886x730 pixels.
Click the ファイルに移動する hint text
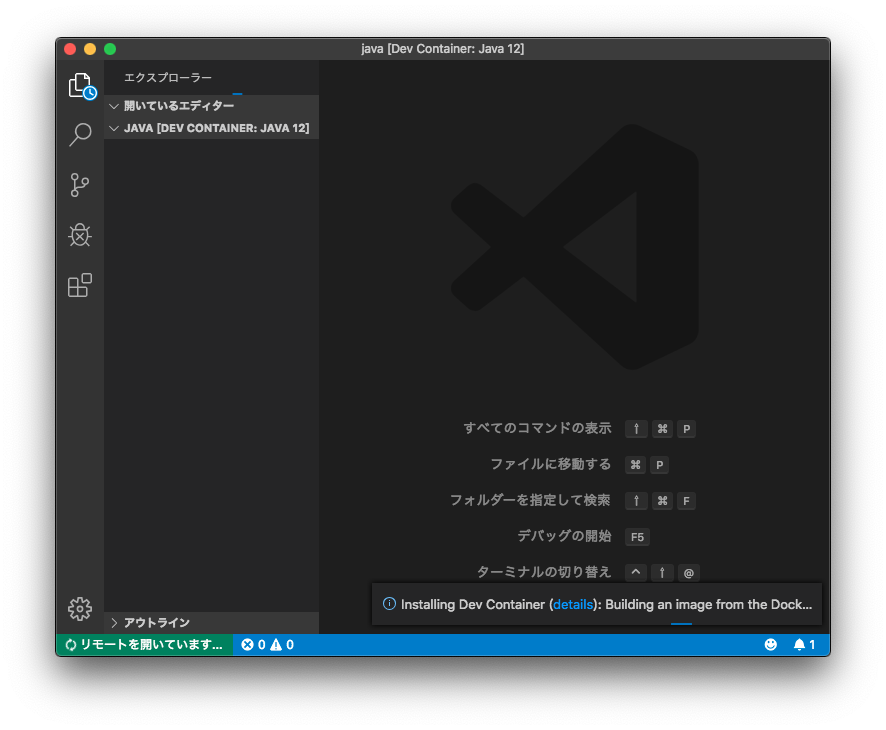(x=550, y=464)
